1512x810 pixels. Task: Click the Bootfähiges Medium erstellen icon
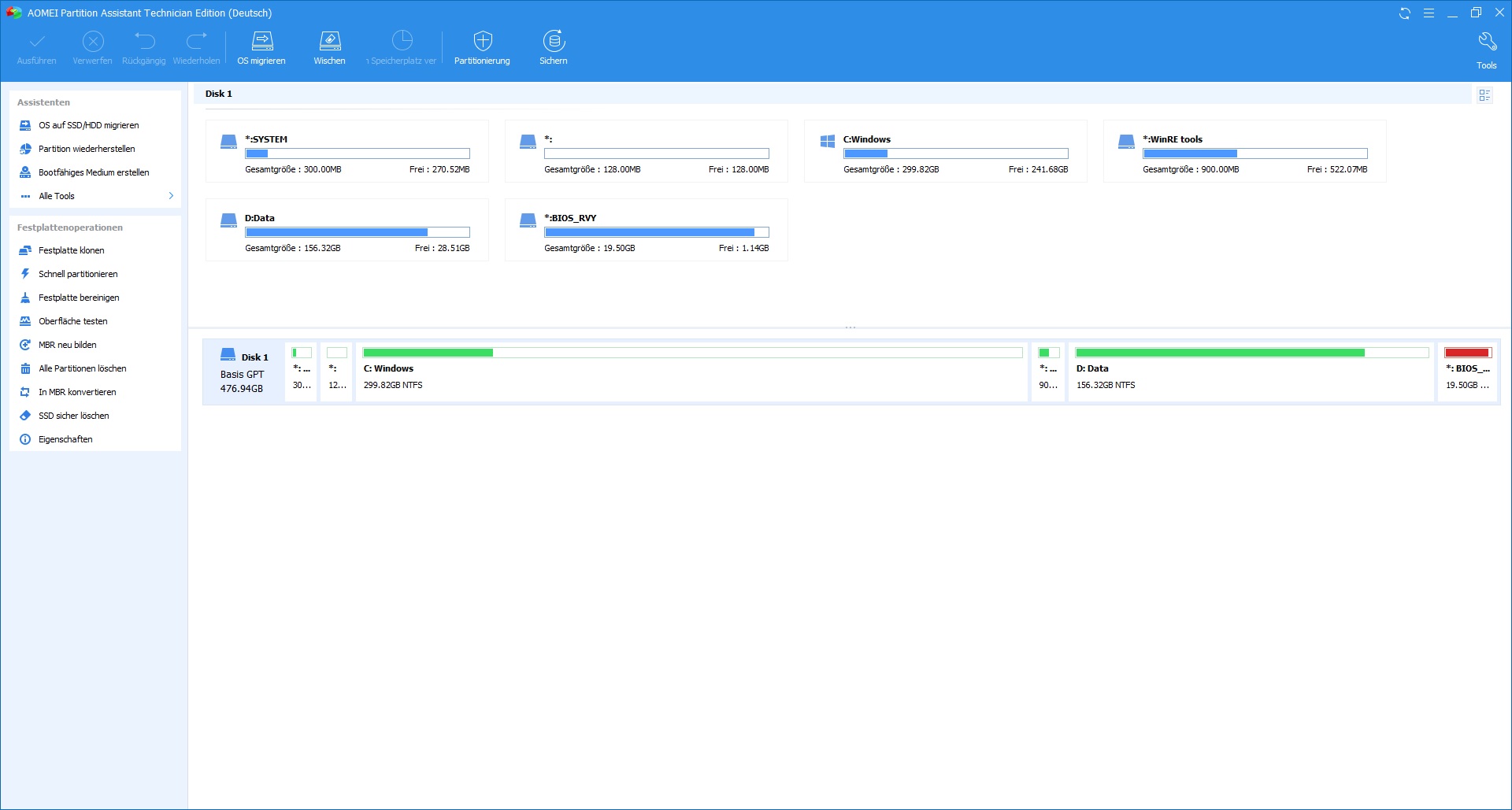25,172
